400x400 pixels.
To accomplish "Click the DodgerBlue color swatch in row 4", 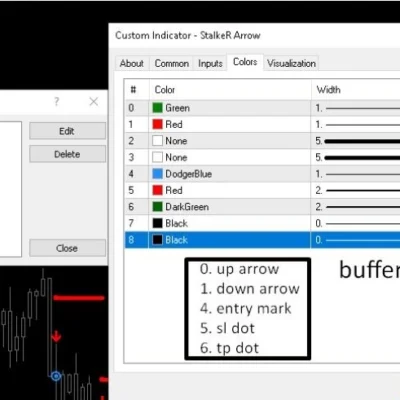I will coord(157,174).
